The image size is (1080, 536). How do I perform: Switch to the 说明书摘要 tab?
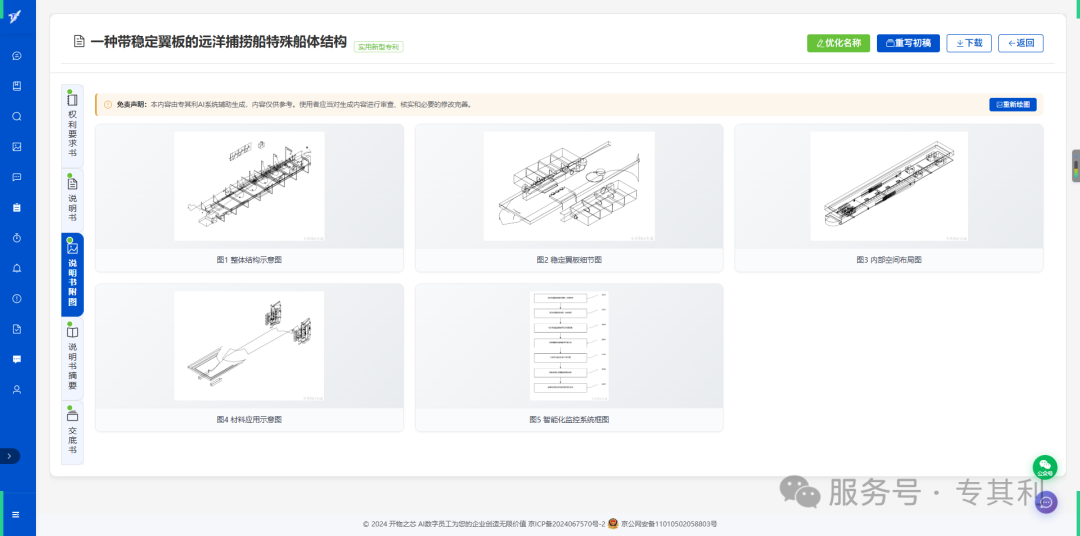(72, 358)
